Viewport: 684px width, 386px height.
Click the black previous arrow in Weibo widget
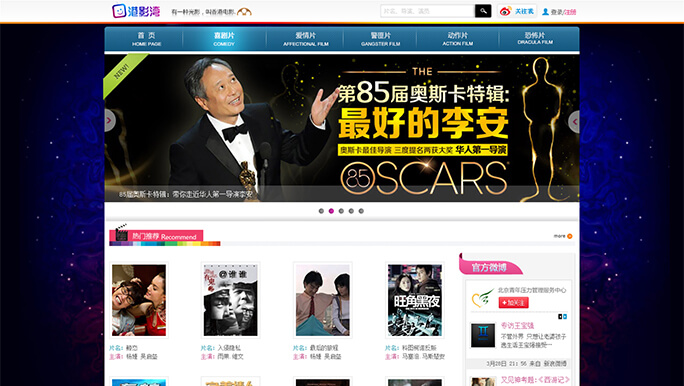[560, 317]
